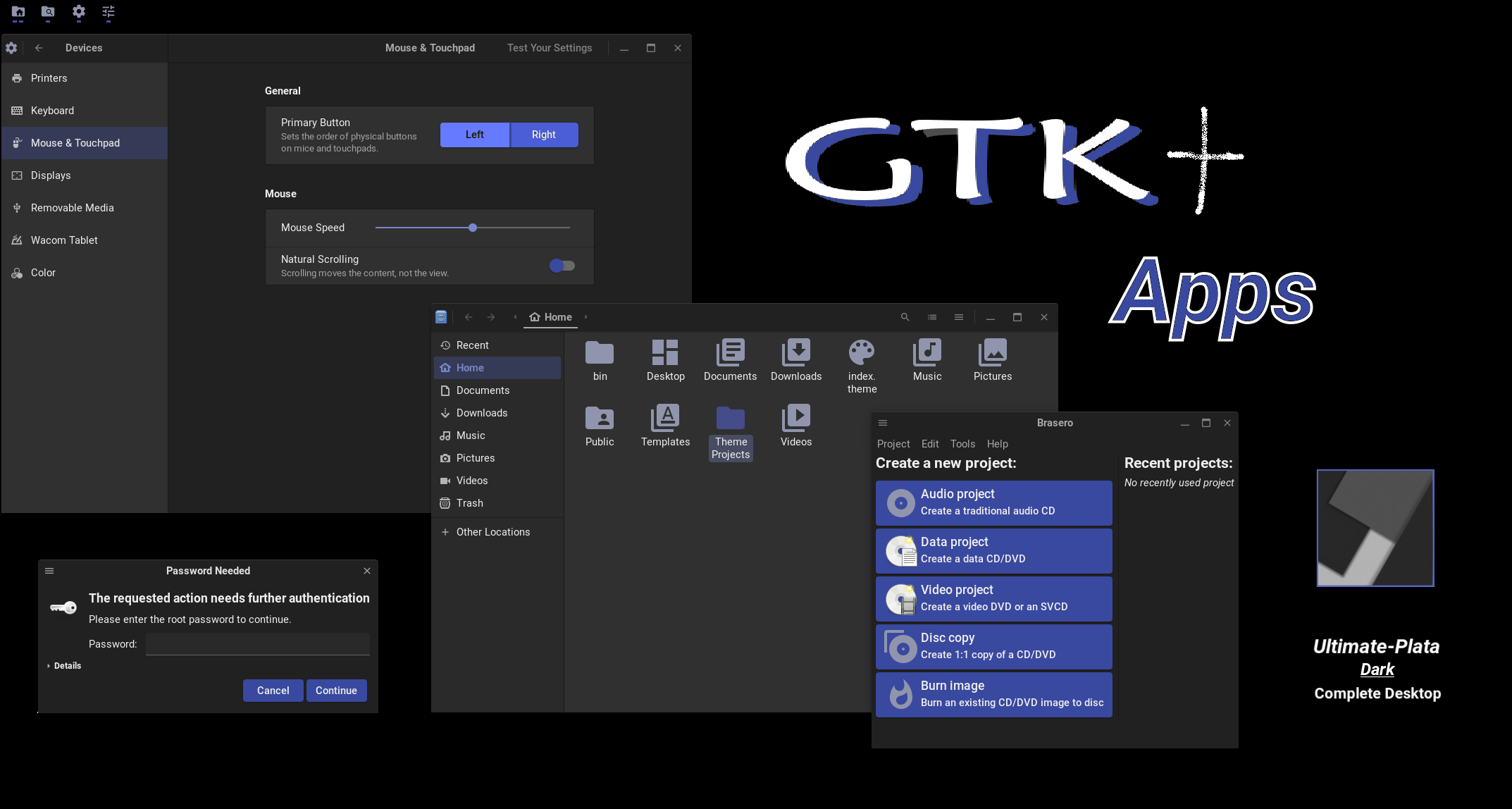Screen dimensions: 1512x809
Task: Open the Public folder
Action: tap(600, 426)
